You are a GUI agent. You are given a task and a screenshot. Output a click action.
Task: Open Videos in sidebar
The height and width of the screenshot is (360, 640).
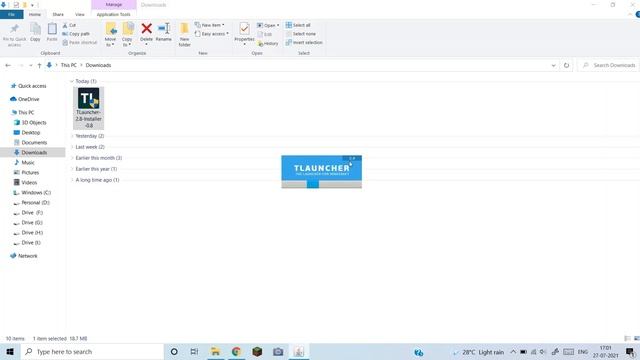pyautogui.click(x=25, y=182)
